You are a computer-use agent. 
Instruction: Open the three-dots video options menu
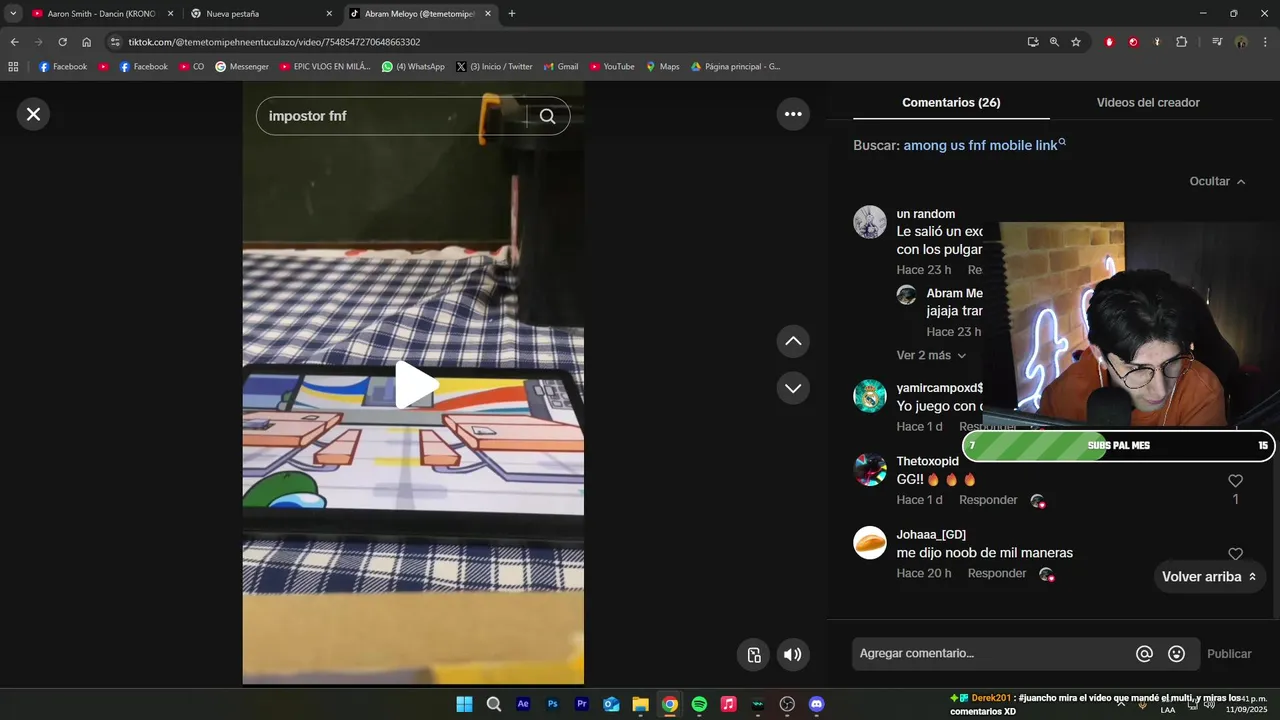click(793, 114)
